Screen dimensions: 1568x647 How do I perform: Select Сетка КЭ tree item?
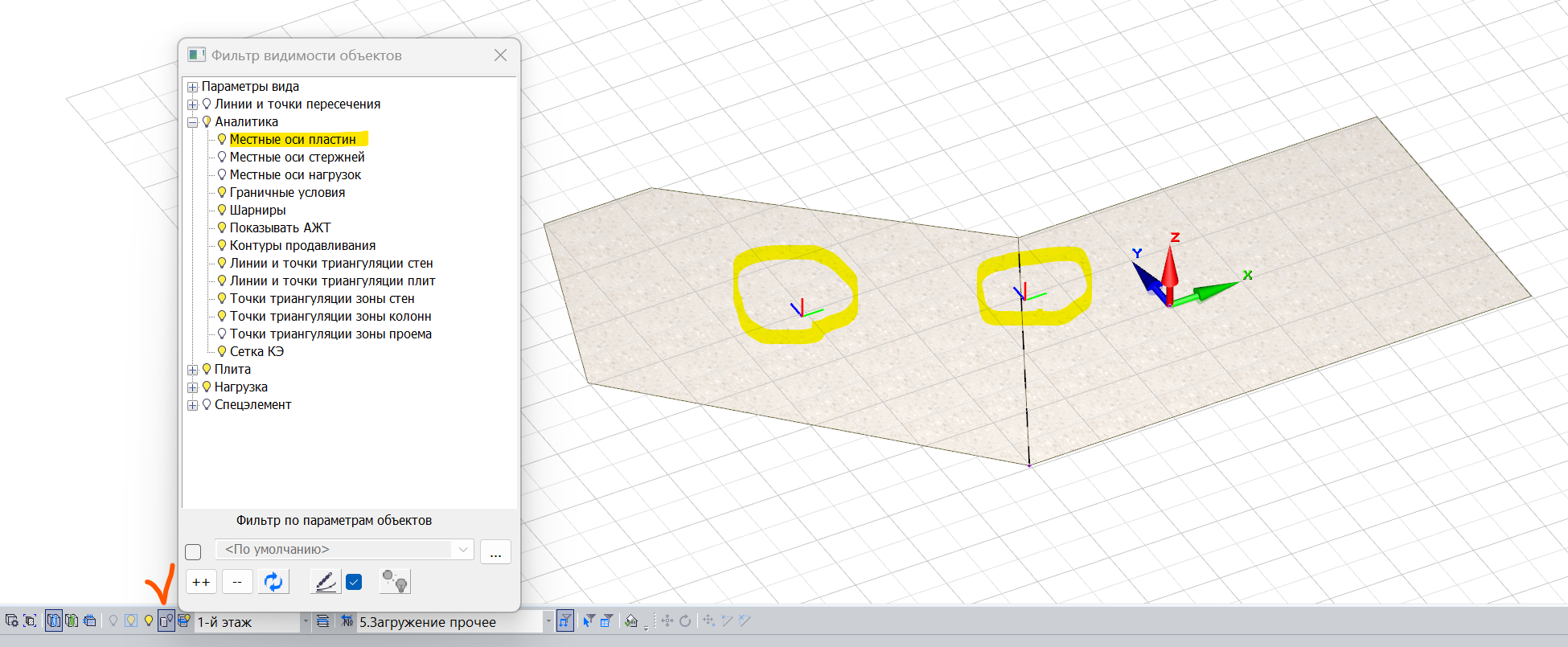[x=257, y=352]
